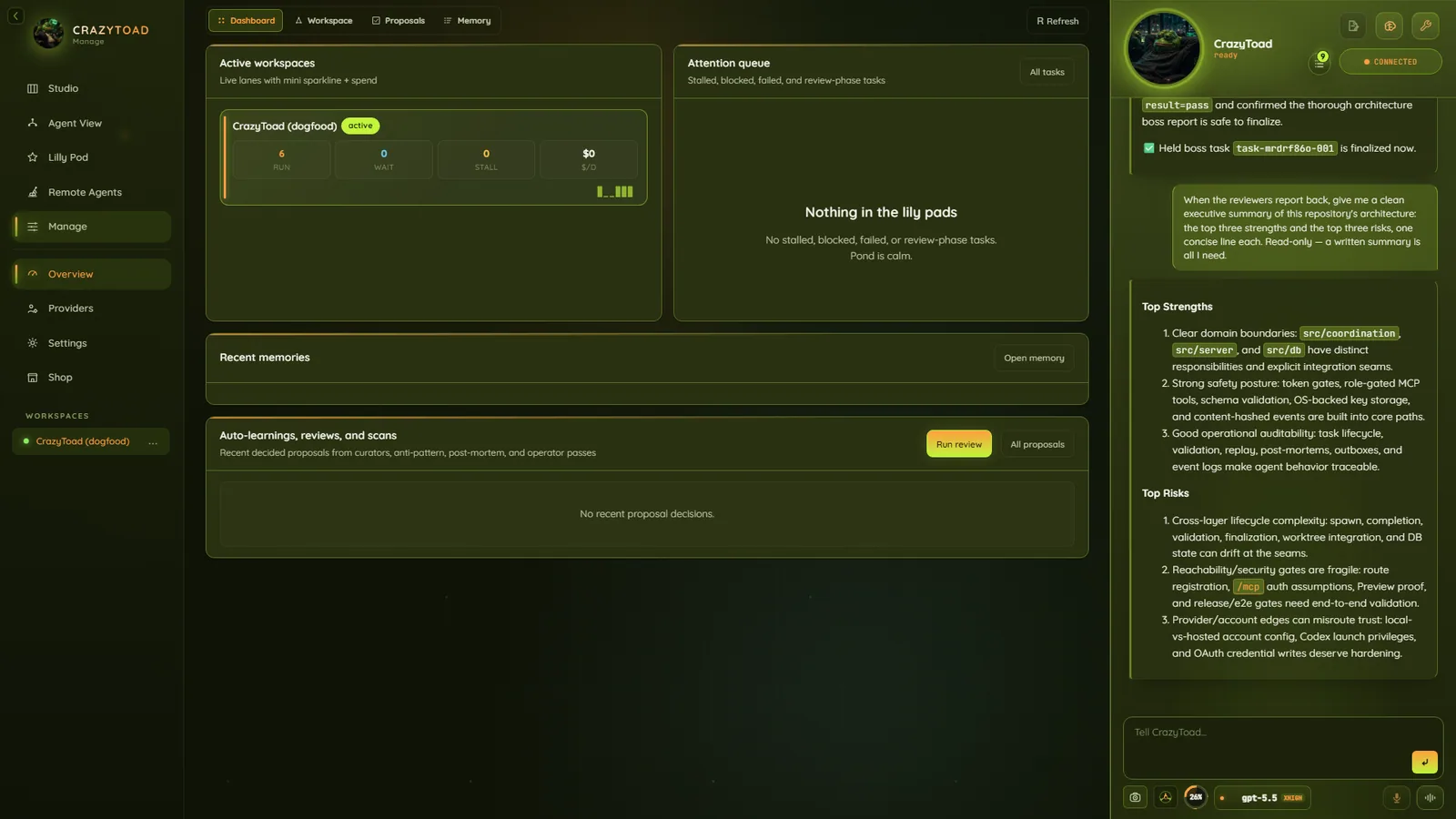Open the CrazyToad (dogfood) workspace options ellipsis
1456x819 pixels.
click(153, 442)
